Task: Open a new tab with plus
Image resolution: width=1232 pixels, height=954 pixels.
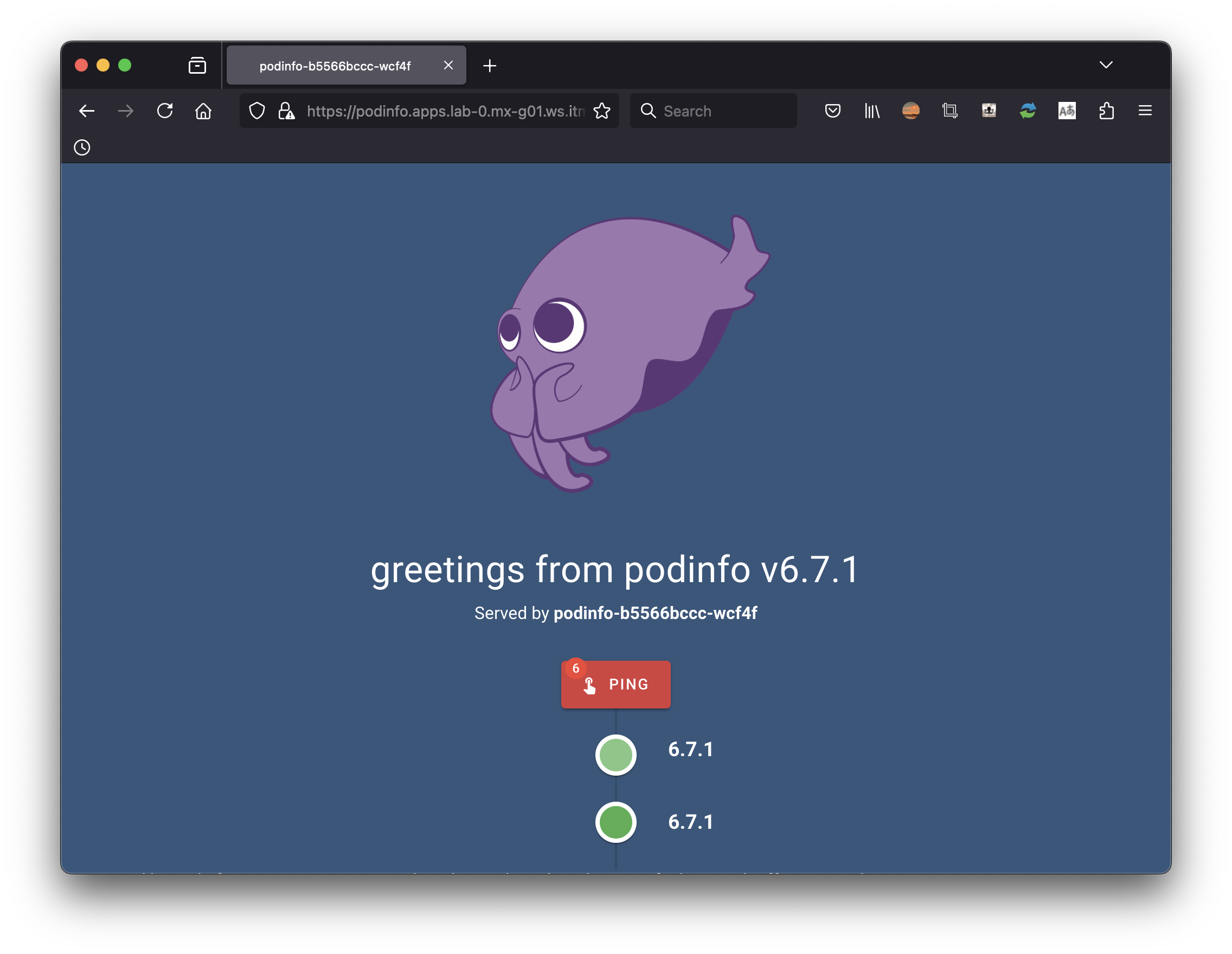Action: pyautogui.click(x=490, y=66)
